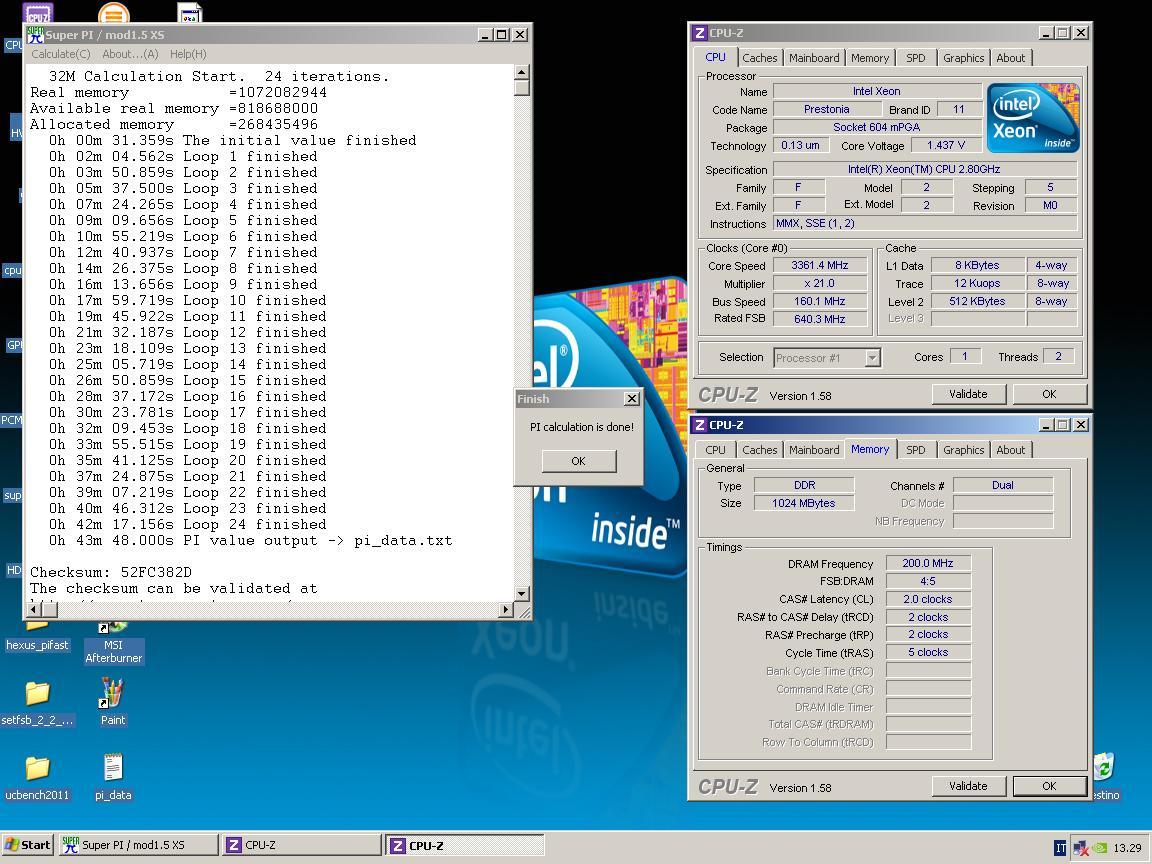Click OK in the Finish dialog
1152x864 pixels.
tap(578, 461)
